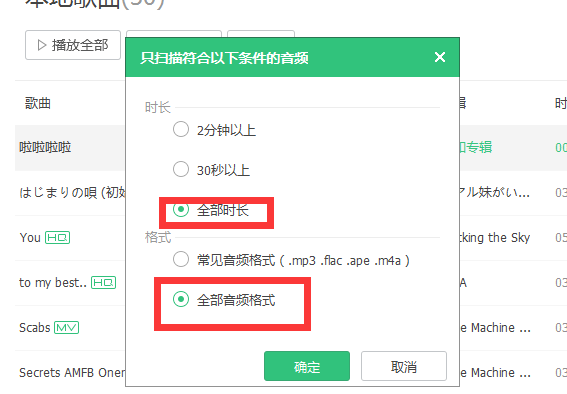Select the song はじまりの唄 row
Viewport: 567px width, 394px height.
click(x=72, y=192)
